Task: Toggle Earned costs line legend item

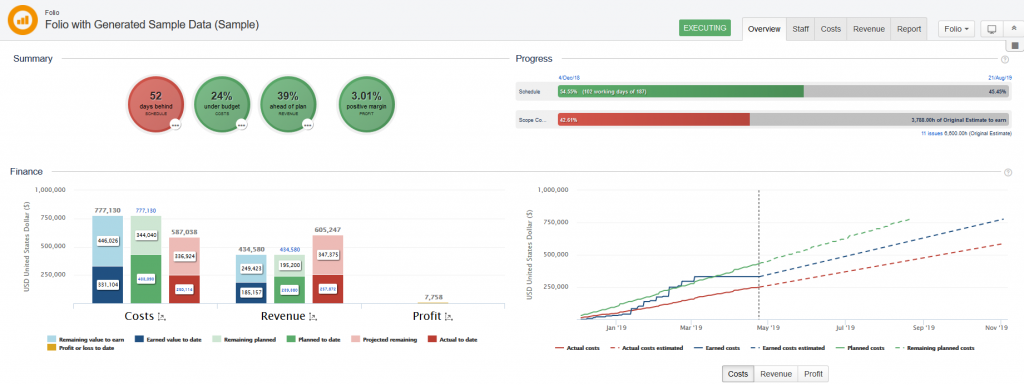Action: 718,348
